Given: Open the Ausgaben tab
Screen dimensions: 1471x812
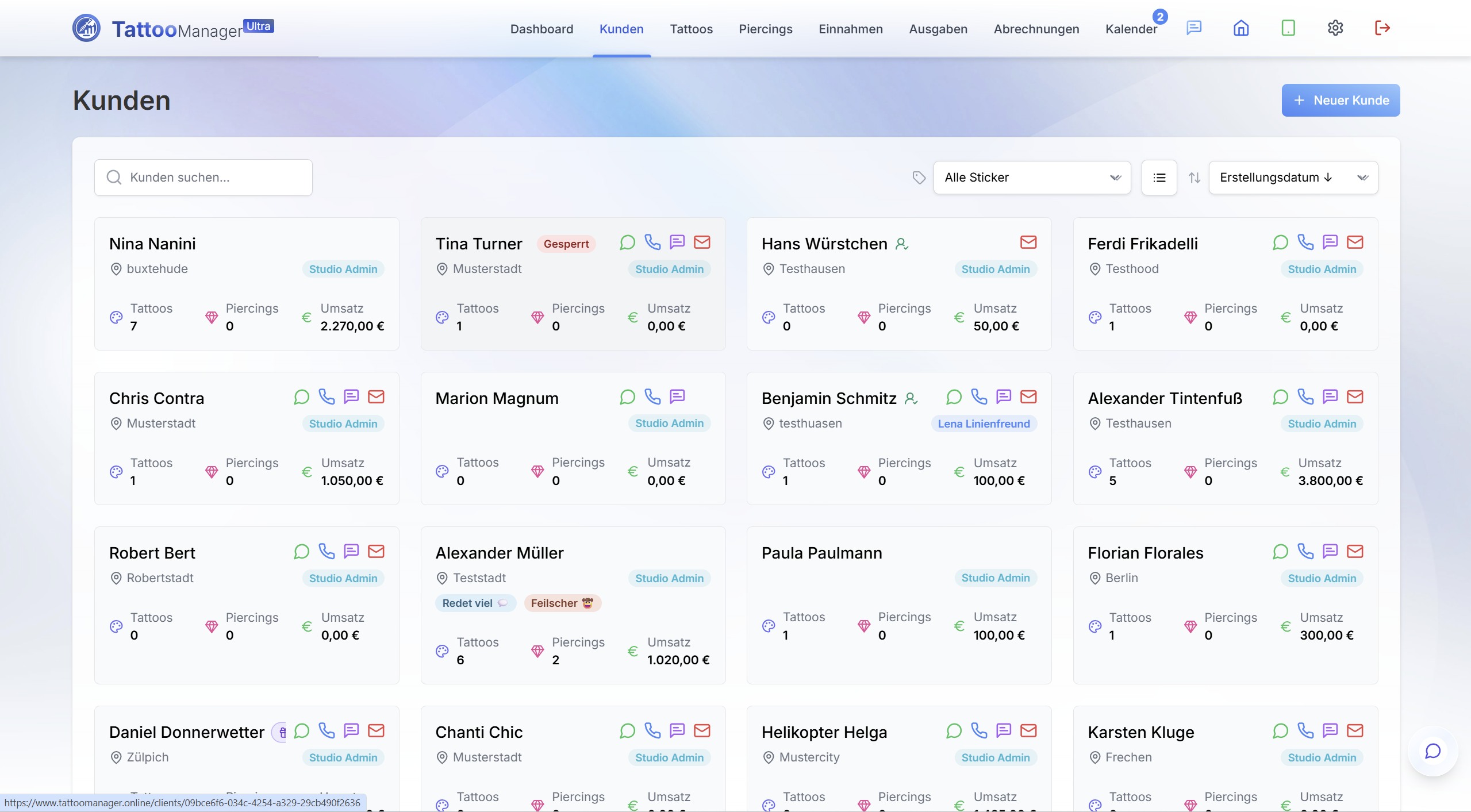Looking at the screenshot, I should 938,29.
